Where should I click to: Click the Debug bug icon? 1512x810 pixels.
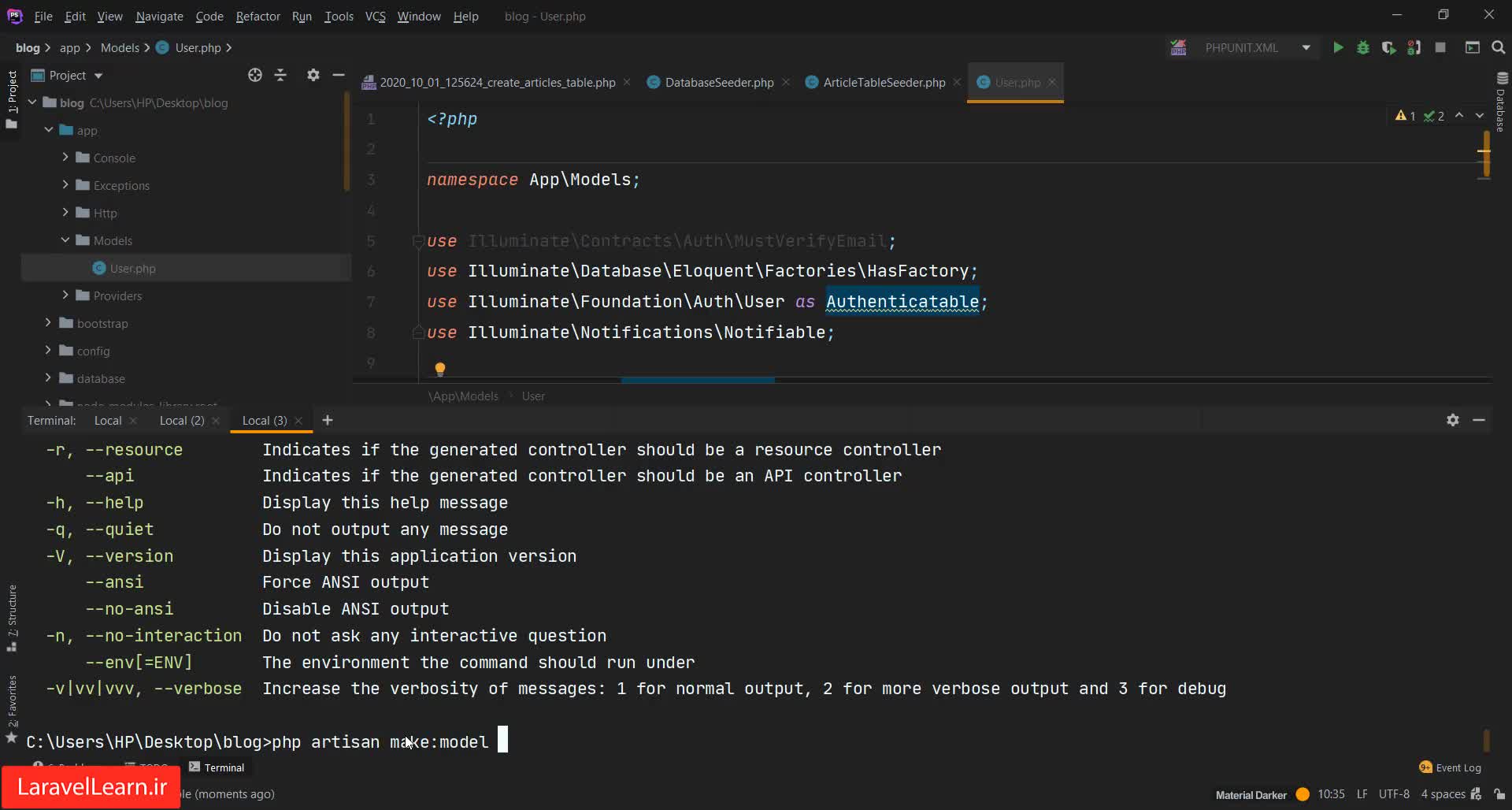pos(1362,48)
